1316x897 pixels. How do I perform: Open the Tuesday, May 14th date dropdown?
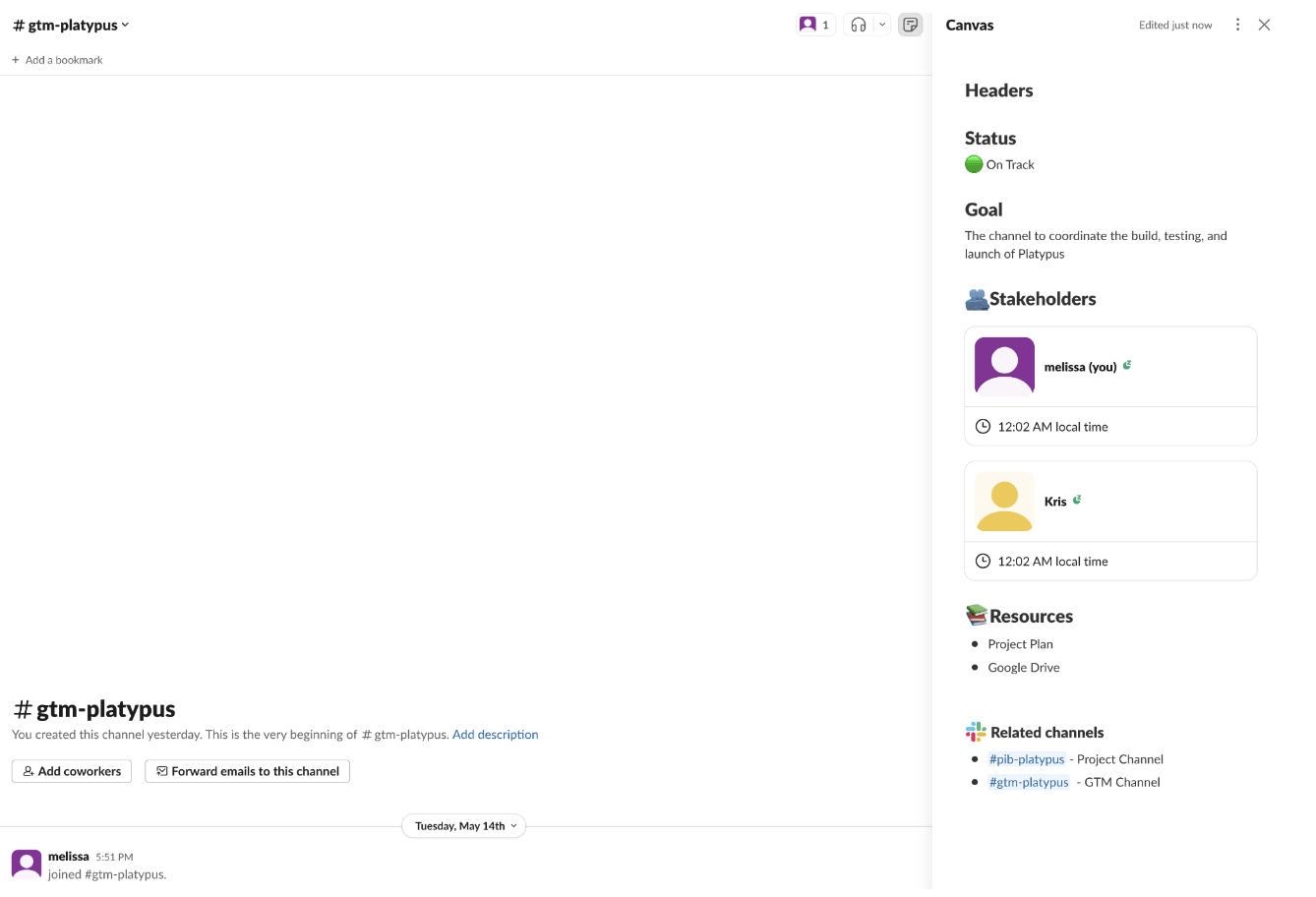pyautogui.click(x=463, y=826)
